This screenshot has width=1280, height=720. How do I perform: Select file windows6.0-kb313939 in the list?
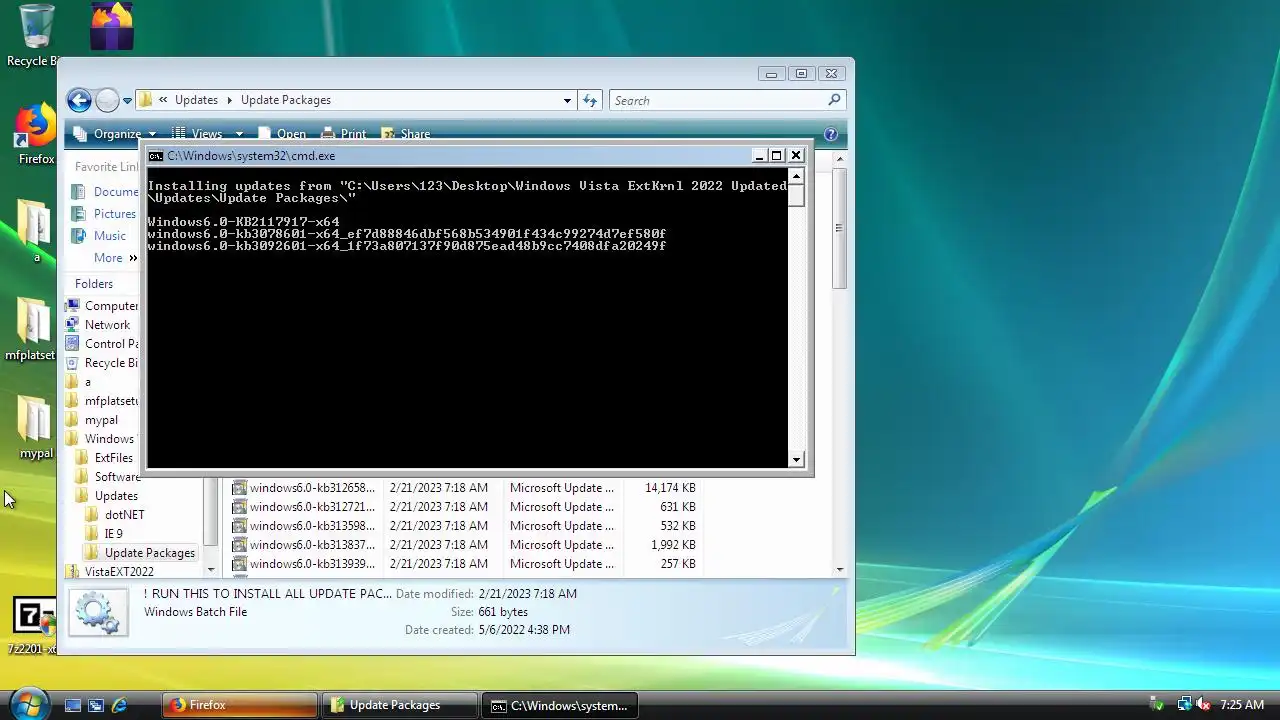[x=304, y=564]
